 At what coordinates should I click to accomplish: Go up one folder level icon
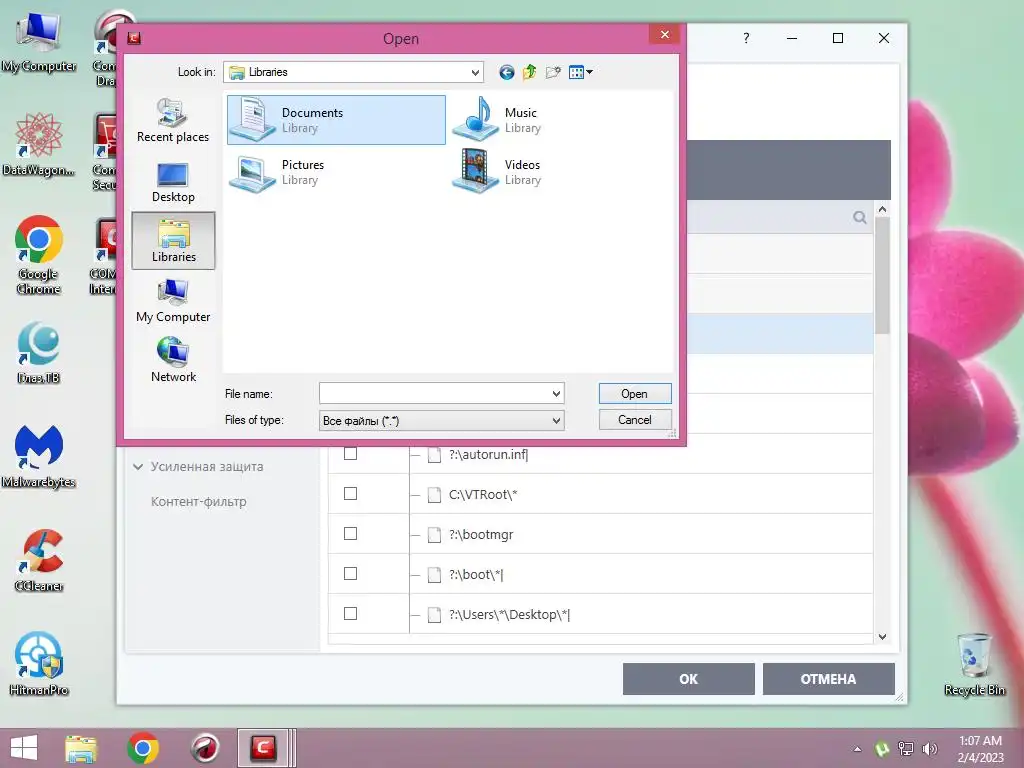point(530,72)
